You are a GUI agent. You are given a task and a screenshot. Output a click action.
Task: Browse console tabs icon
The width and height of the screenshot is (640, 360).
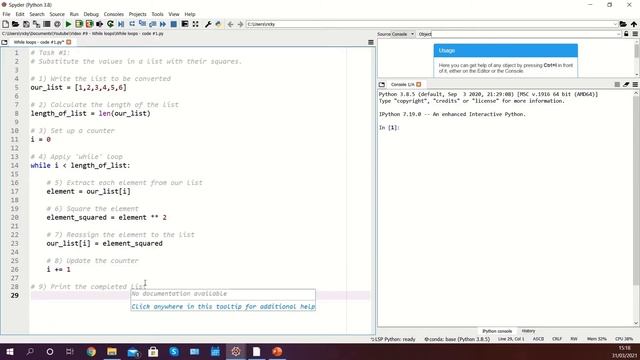tap(382, 84)
